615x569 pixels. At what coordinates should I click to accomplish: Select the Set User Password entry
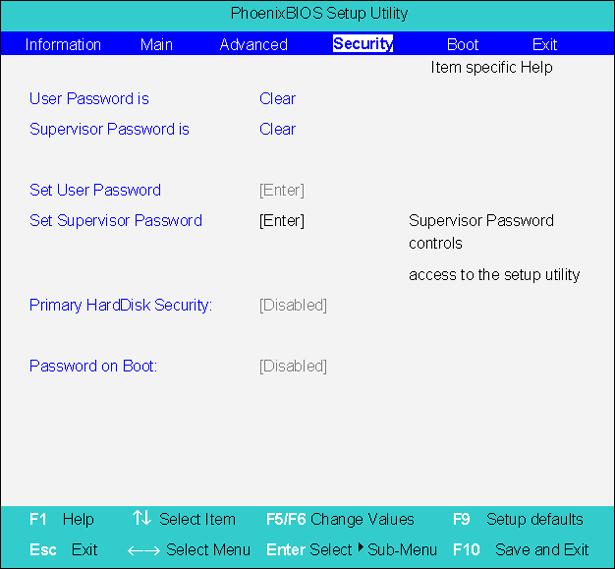95,190
